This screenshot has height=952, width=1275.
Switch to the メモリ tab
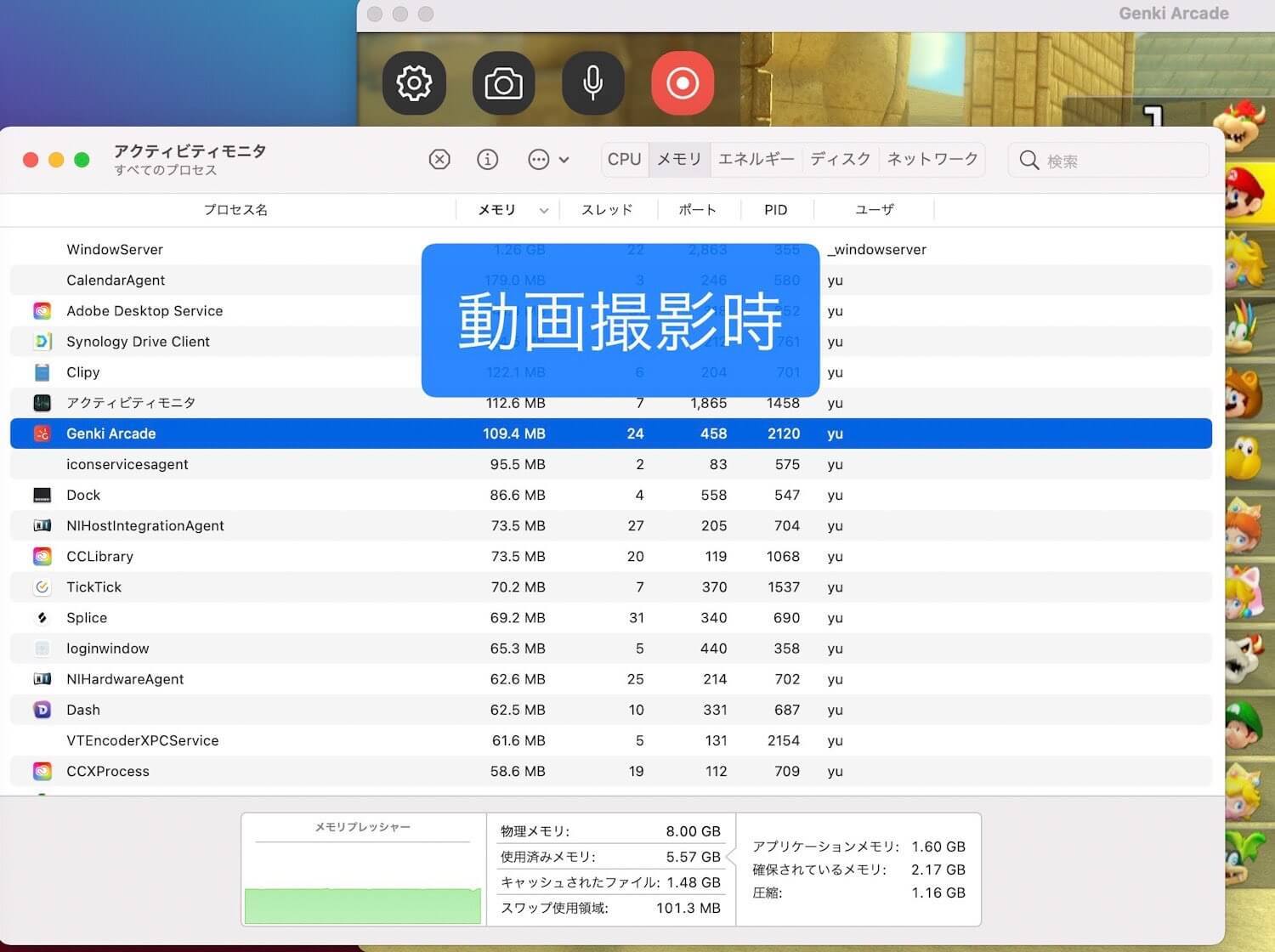(679, 159)
